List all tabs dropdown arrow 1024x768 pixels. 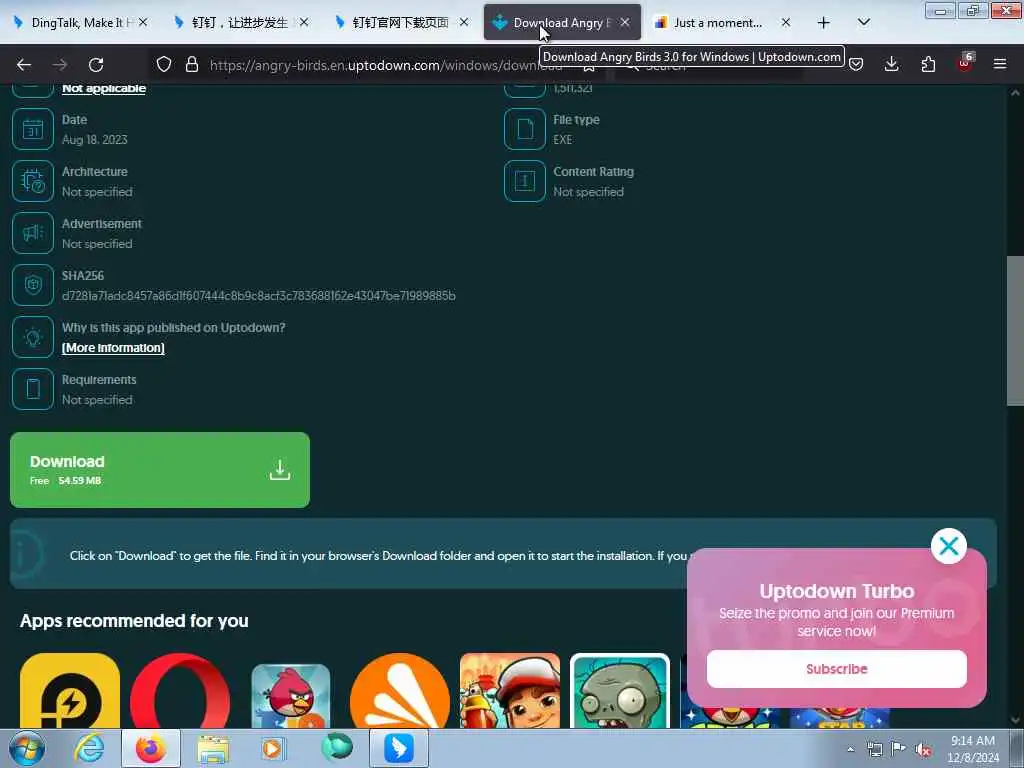pos(863,23)
